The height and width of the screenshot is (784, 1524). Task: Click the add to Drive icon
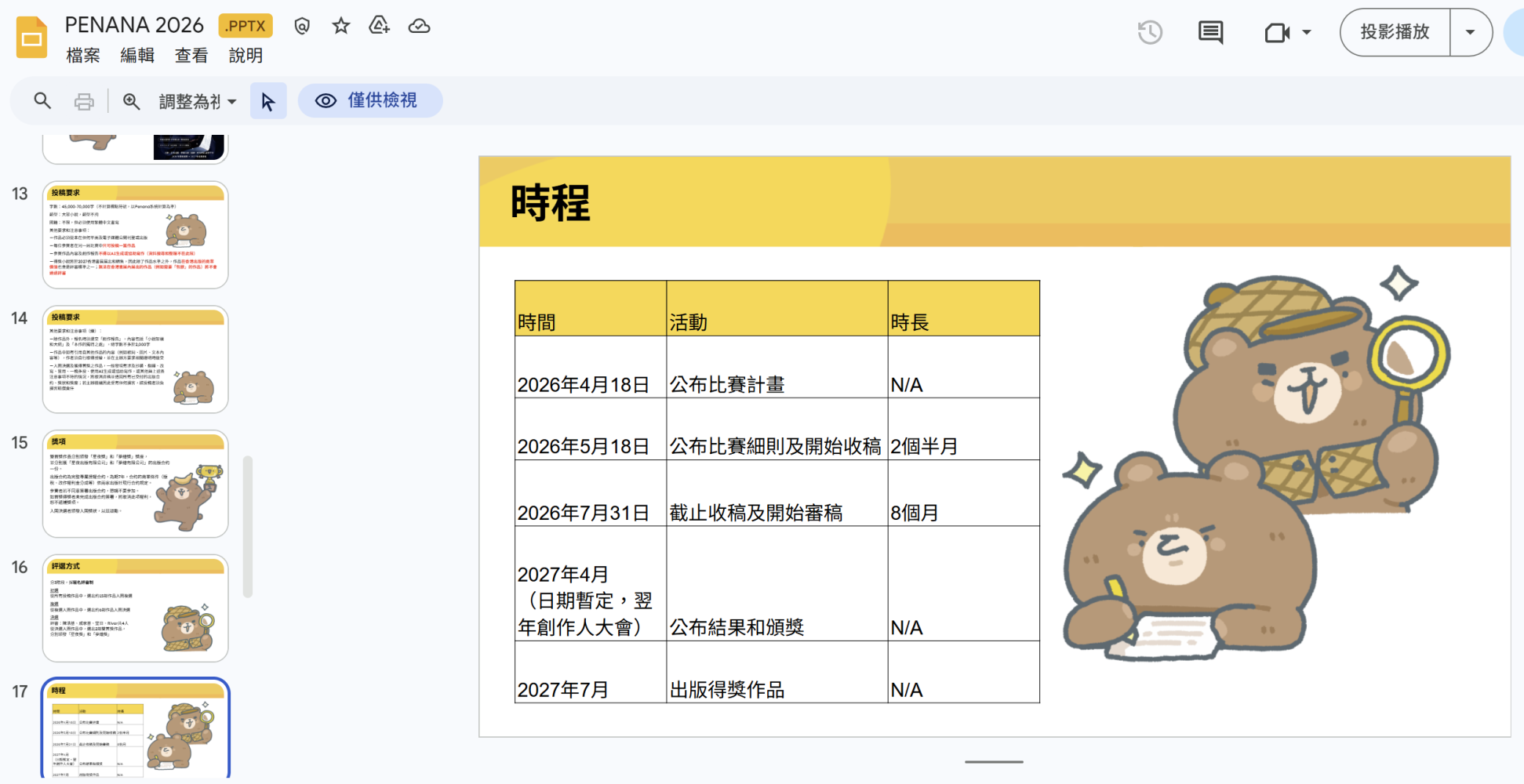click(x=380, y=26)
